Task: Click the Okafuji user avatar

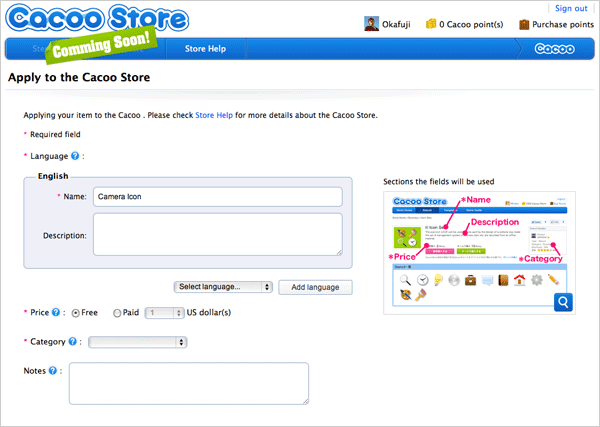Action: tap(371, 24)
